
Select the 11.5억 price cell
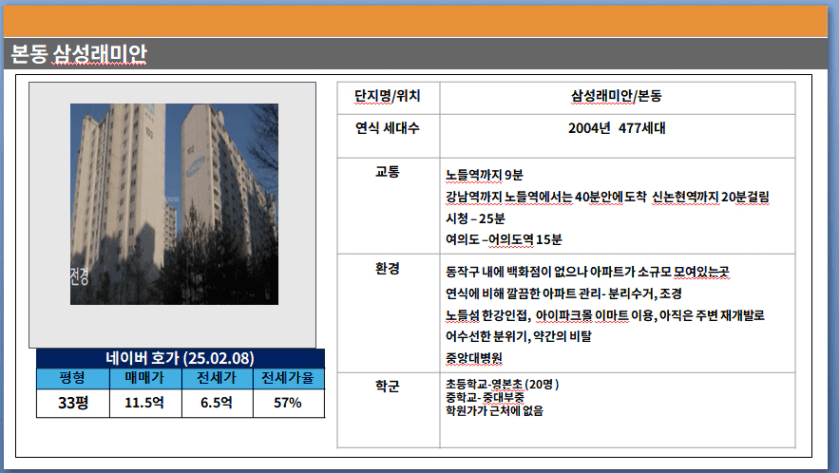144,403
